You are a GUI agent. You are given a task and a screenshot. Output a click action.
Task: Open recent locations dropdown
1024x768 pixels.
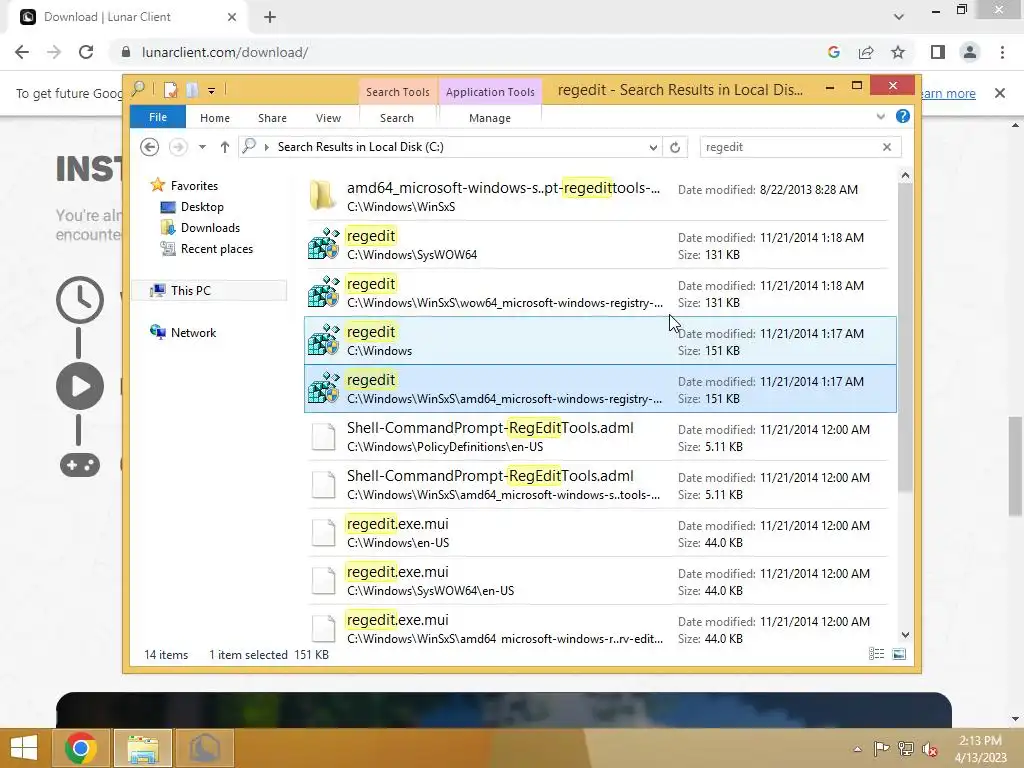tap(202, 147)
